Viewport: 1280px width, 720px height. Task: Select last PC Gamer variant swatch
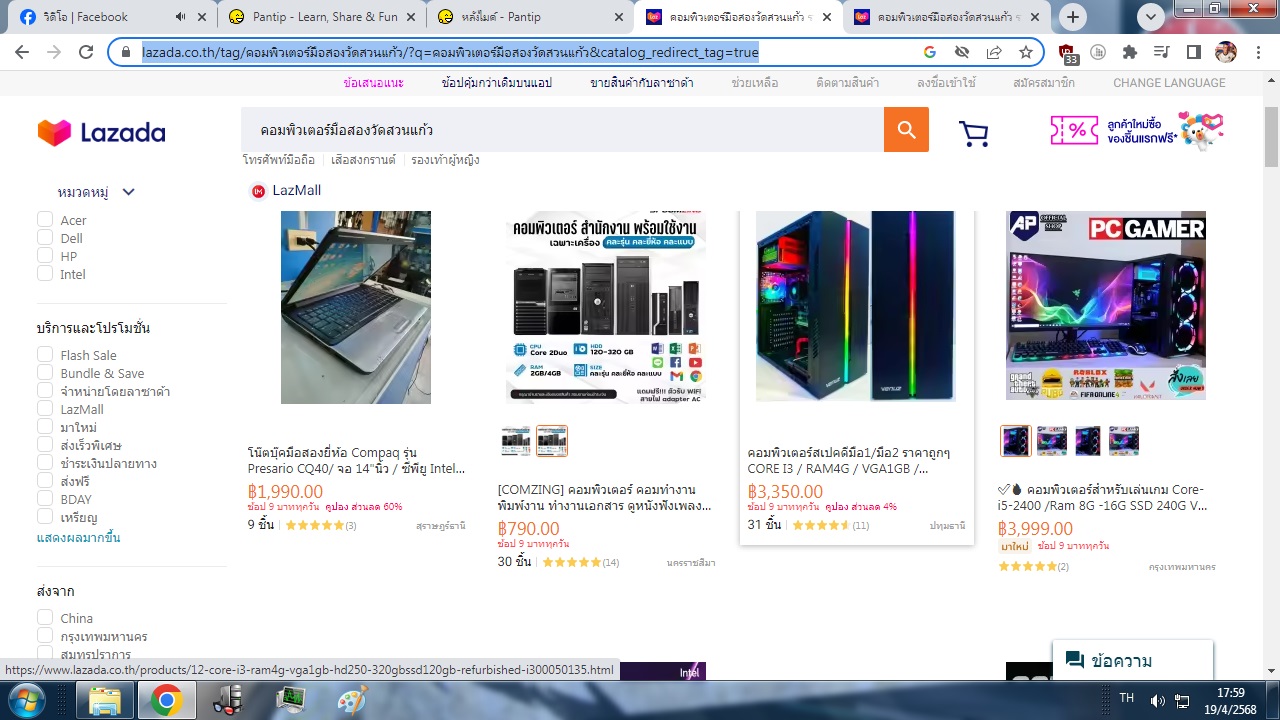(1123, 441)
